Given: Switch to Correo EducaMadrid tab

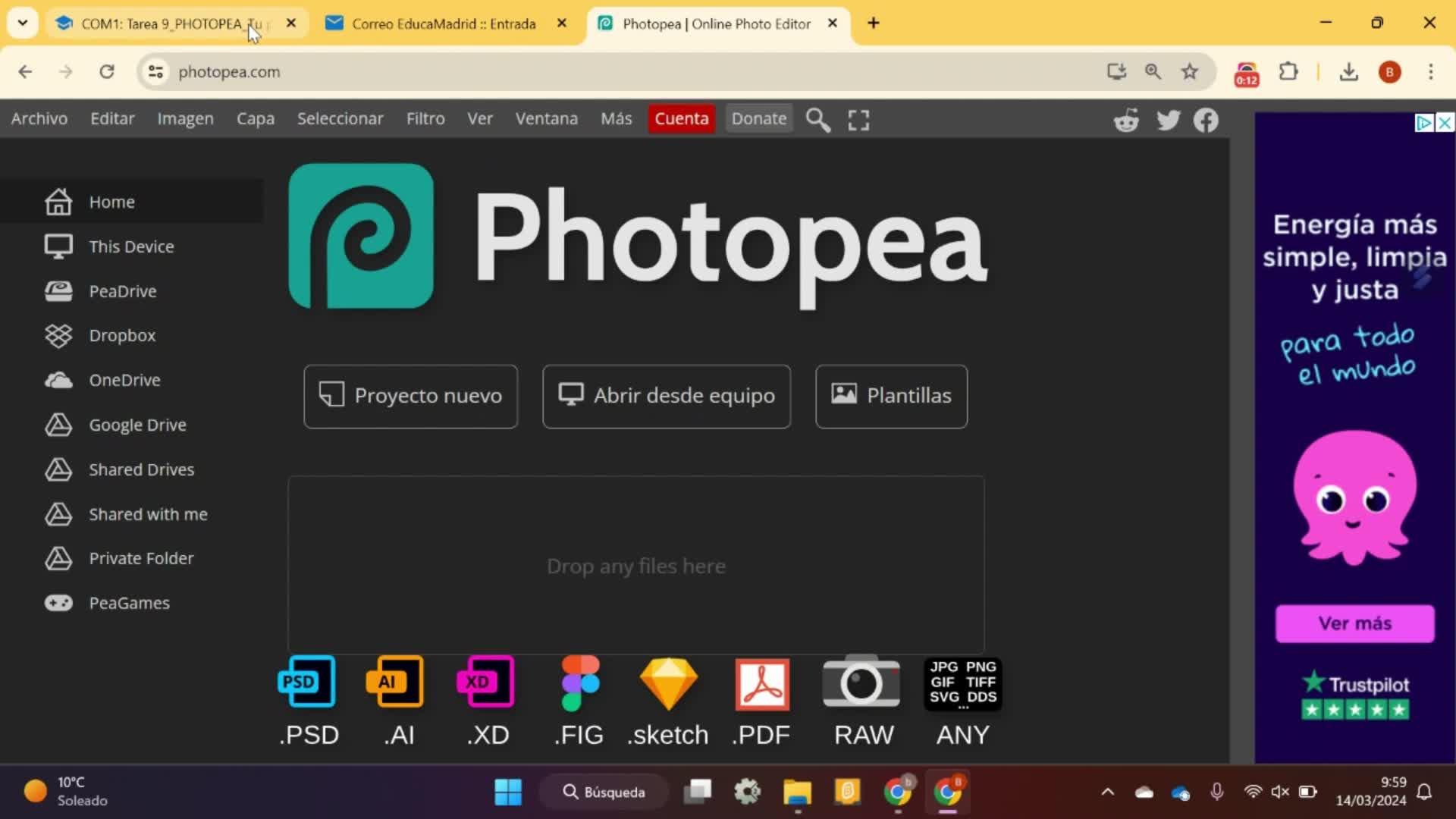Looking at the screenshot, I should coord(444,24).
